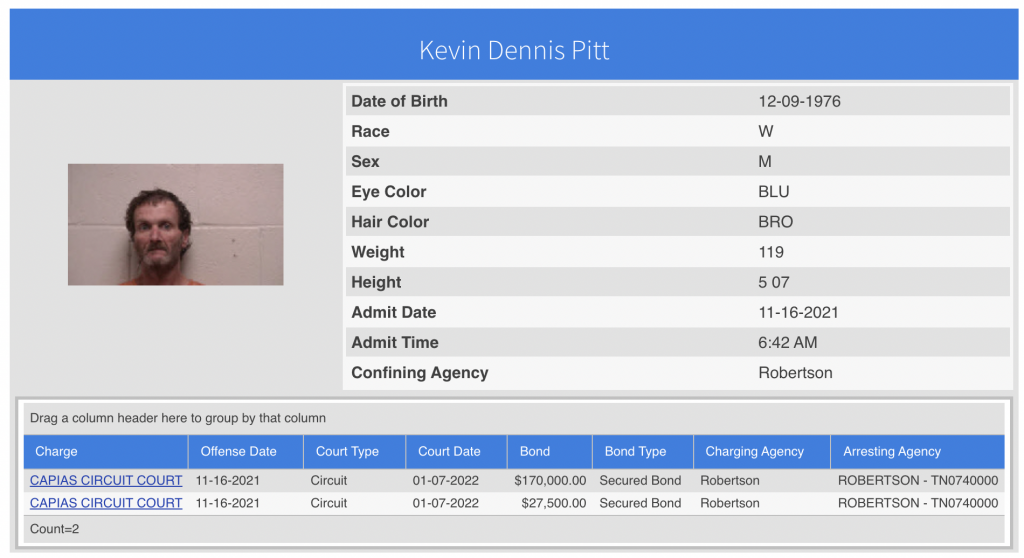The width and height of the screenshot is (1024, 558).
Task: Click the Charging Agency column header
Action: [754, 451]
